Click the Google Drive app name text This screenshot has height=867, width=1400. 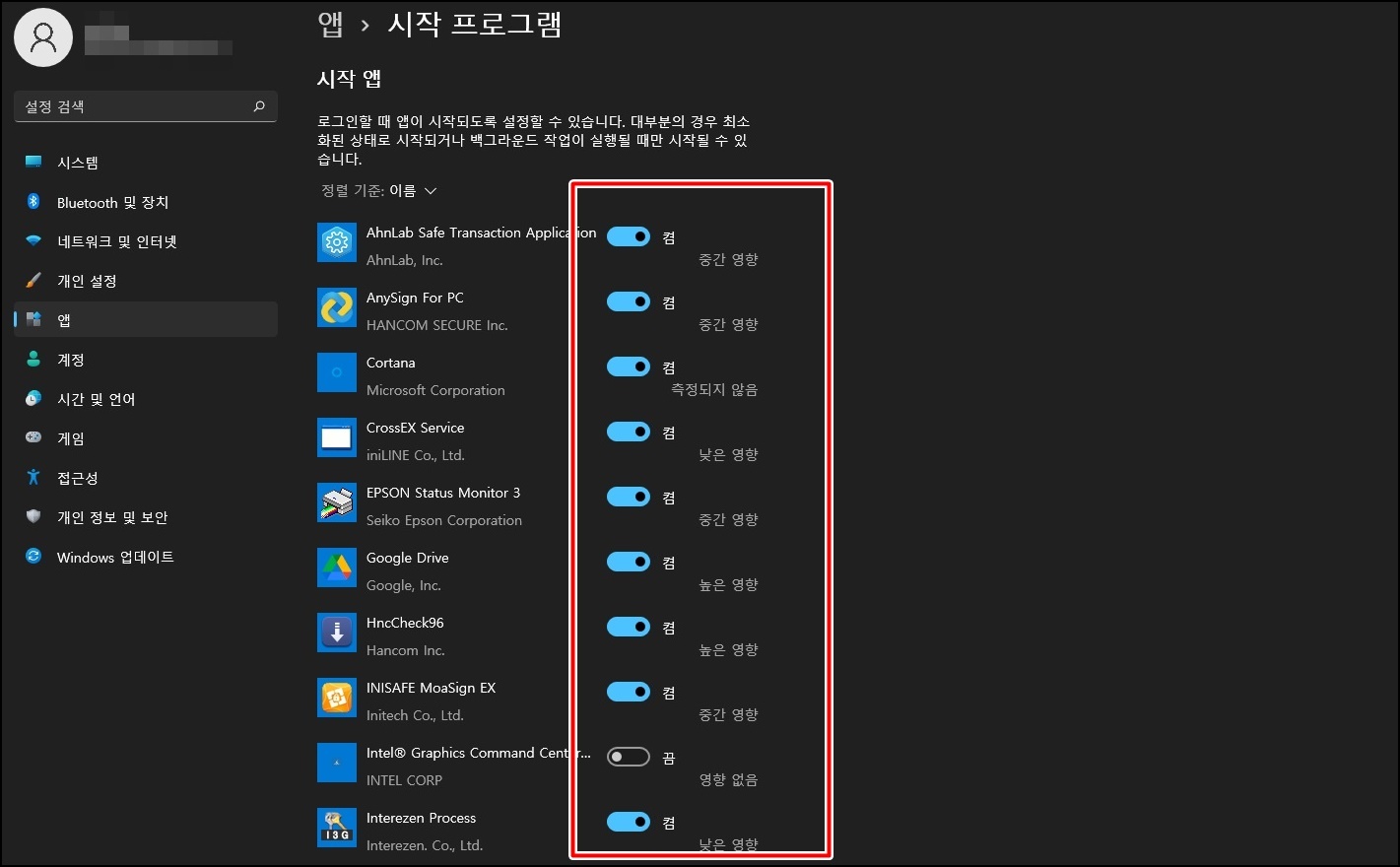pos(408,558)
